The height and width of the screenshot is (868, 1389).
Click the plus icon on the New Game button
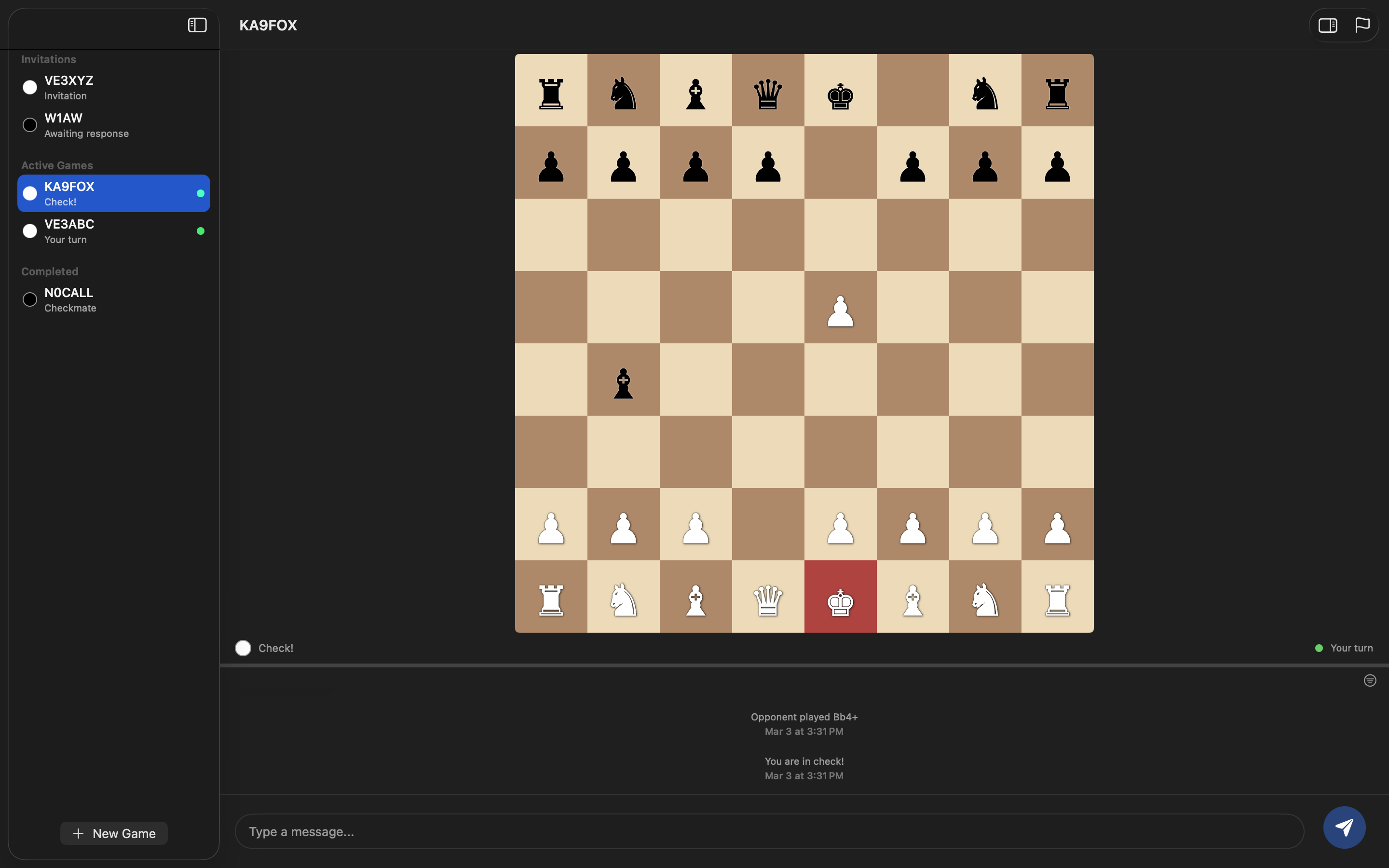79,833
